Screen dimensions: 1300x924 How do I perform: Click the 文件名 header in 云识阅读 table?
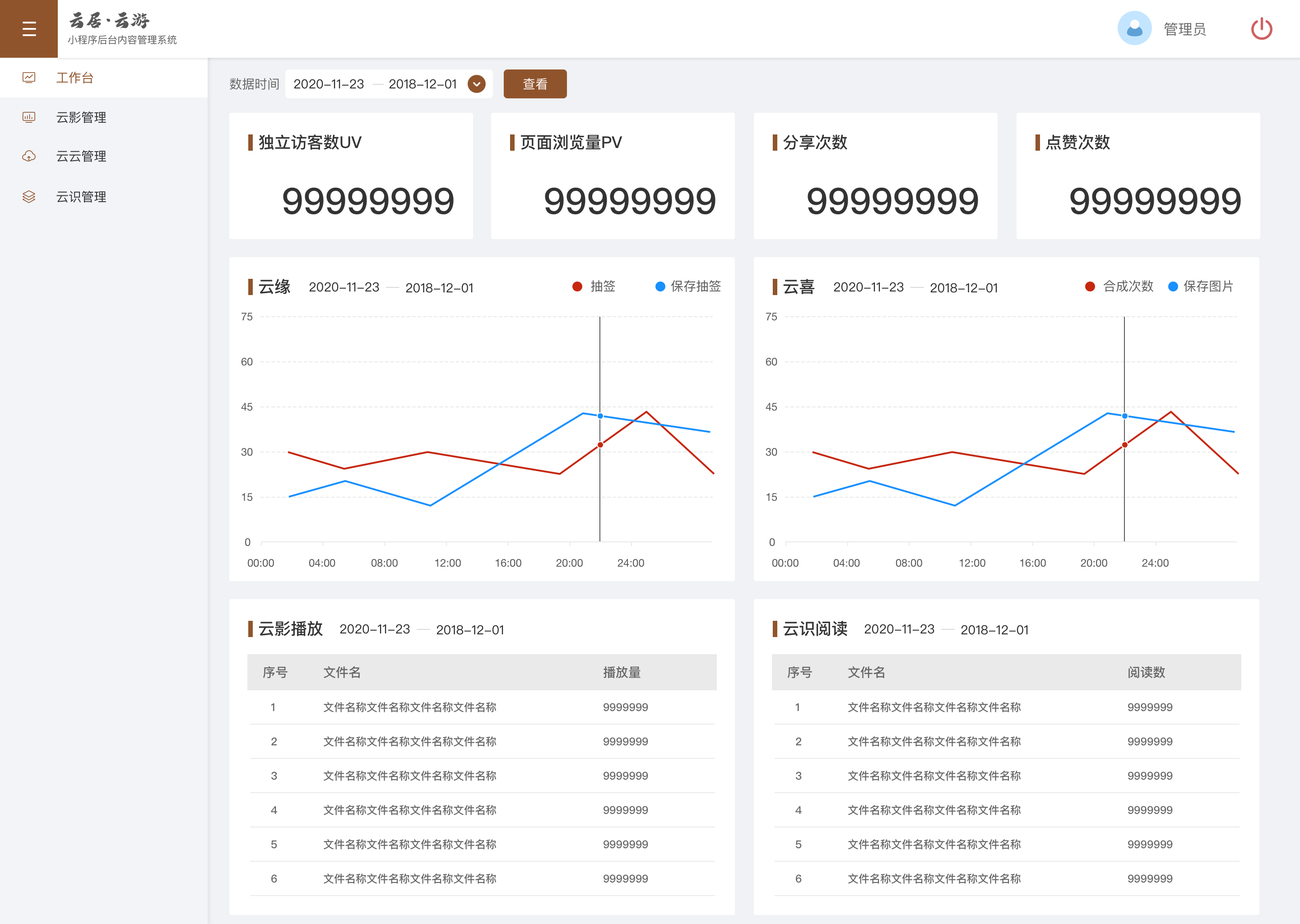pos(866,672)
